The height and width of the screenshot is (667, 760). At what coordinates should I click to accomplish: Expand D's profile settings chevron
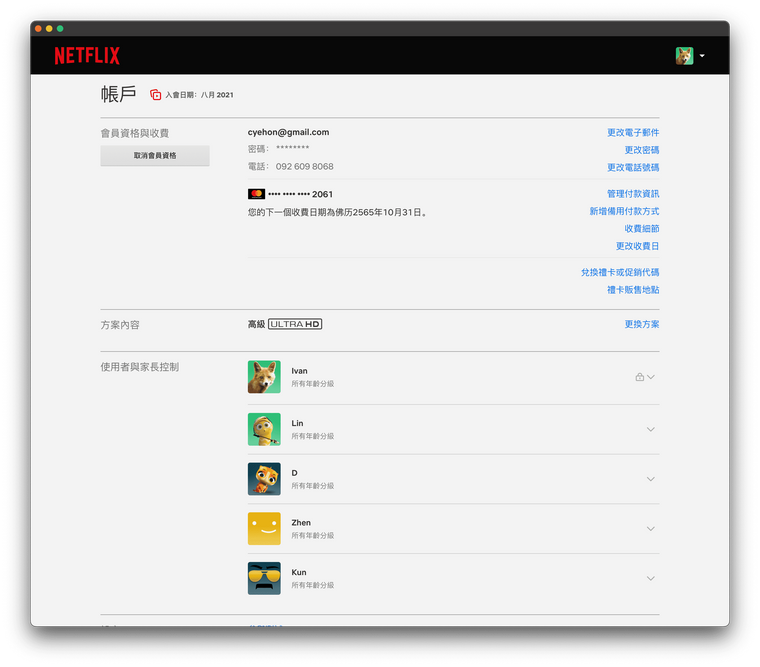(651, 479)
